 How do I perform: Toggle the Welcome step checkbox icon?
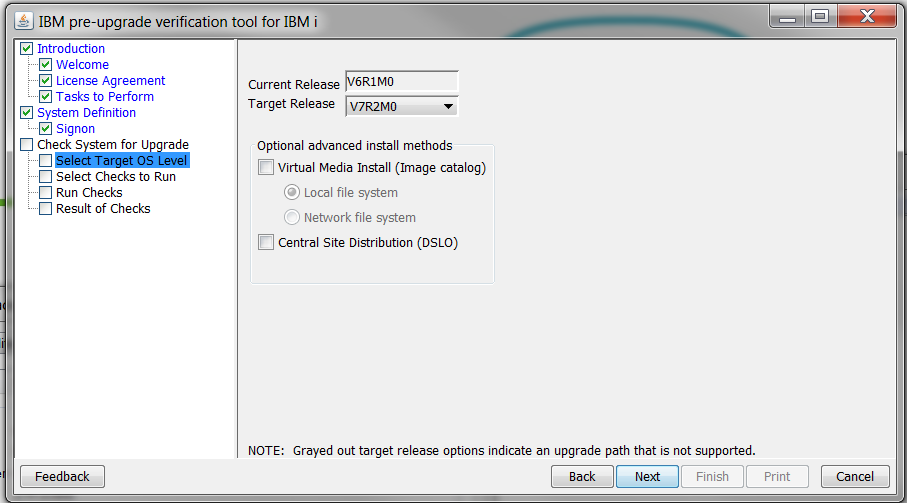tap(46, 64)
